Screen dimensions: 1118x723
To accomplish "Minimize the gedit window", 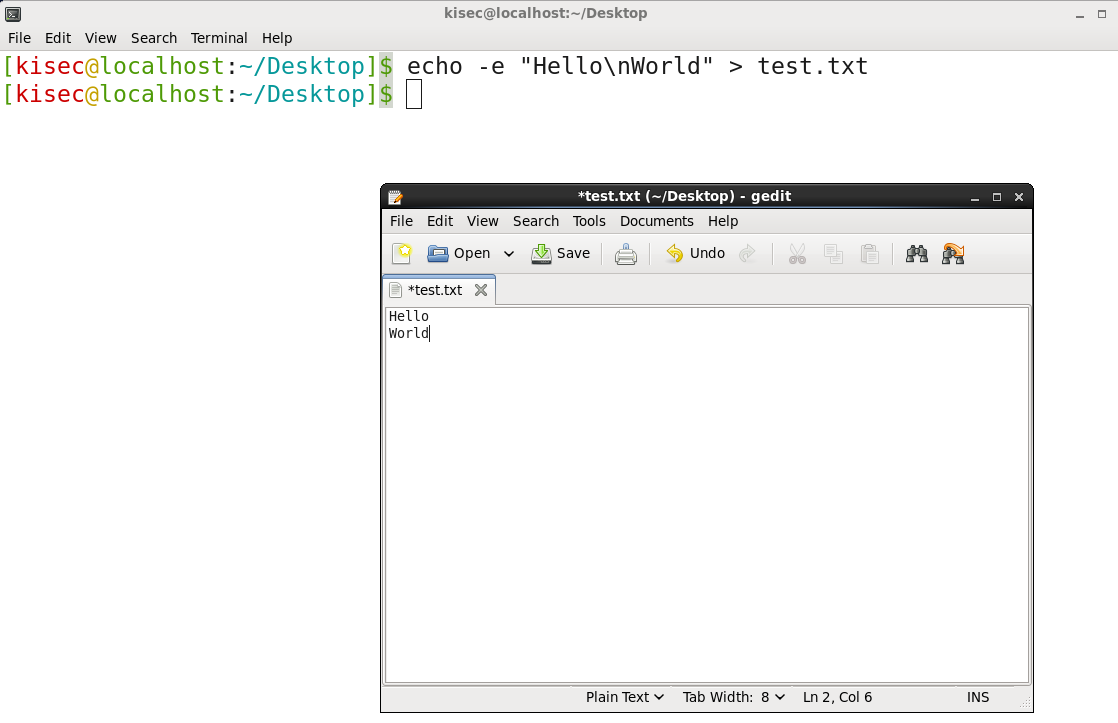I will 975,198.
